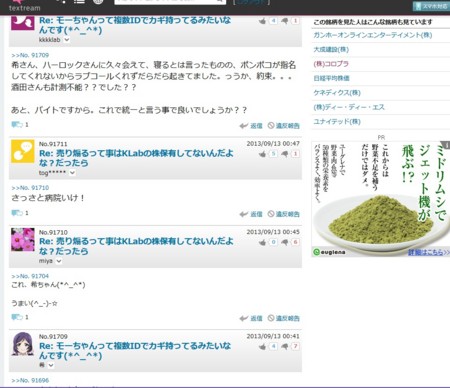Click the euglena logo in the ad
This screenshot has height=388, width=450.
click(329, 252)
